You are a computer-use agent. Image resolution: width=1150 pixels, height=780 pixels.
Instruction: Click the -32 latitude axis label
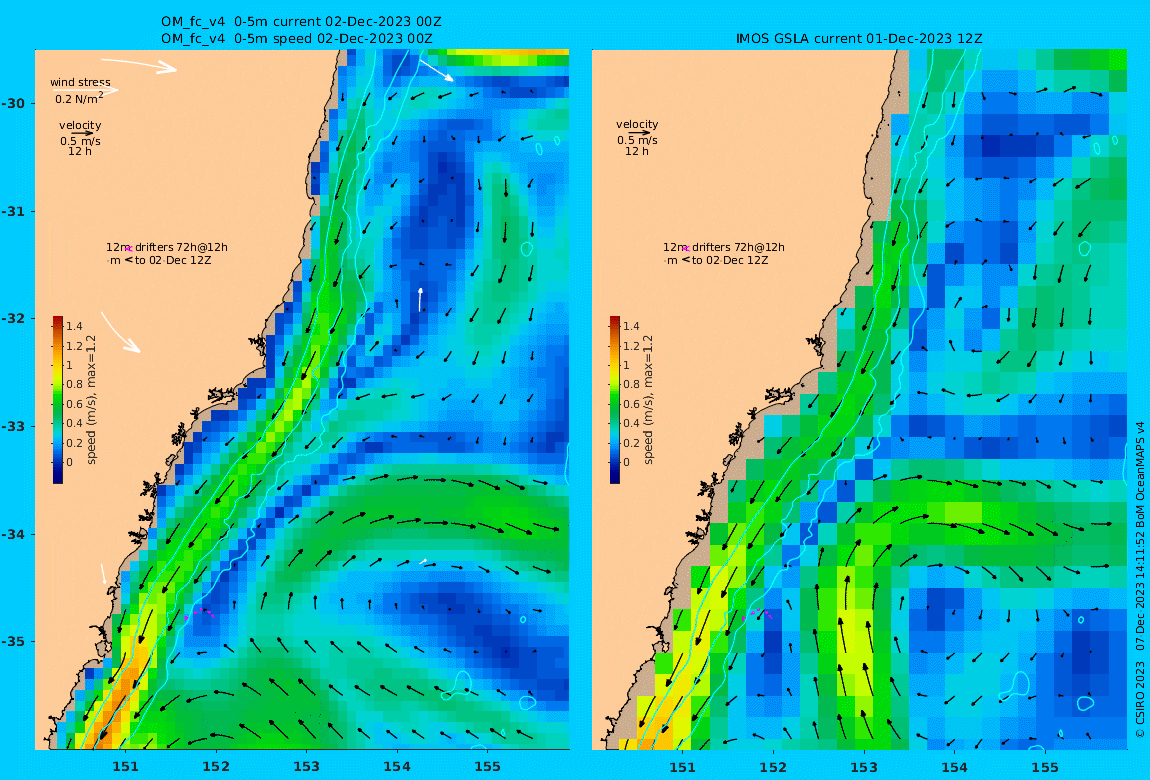[x=13, y=318]
